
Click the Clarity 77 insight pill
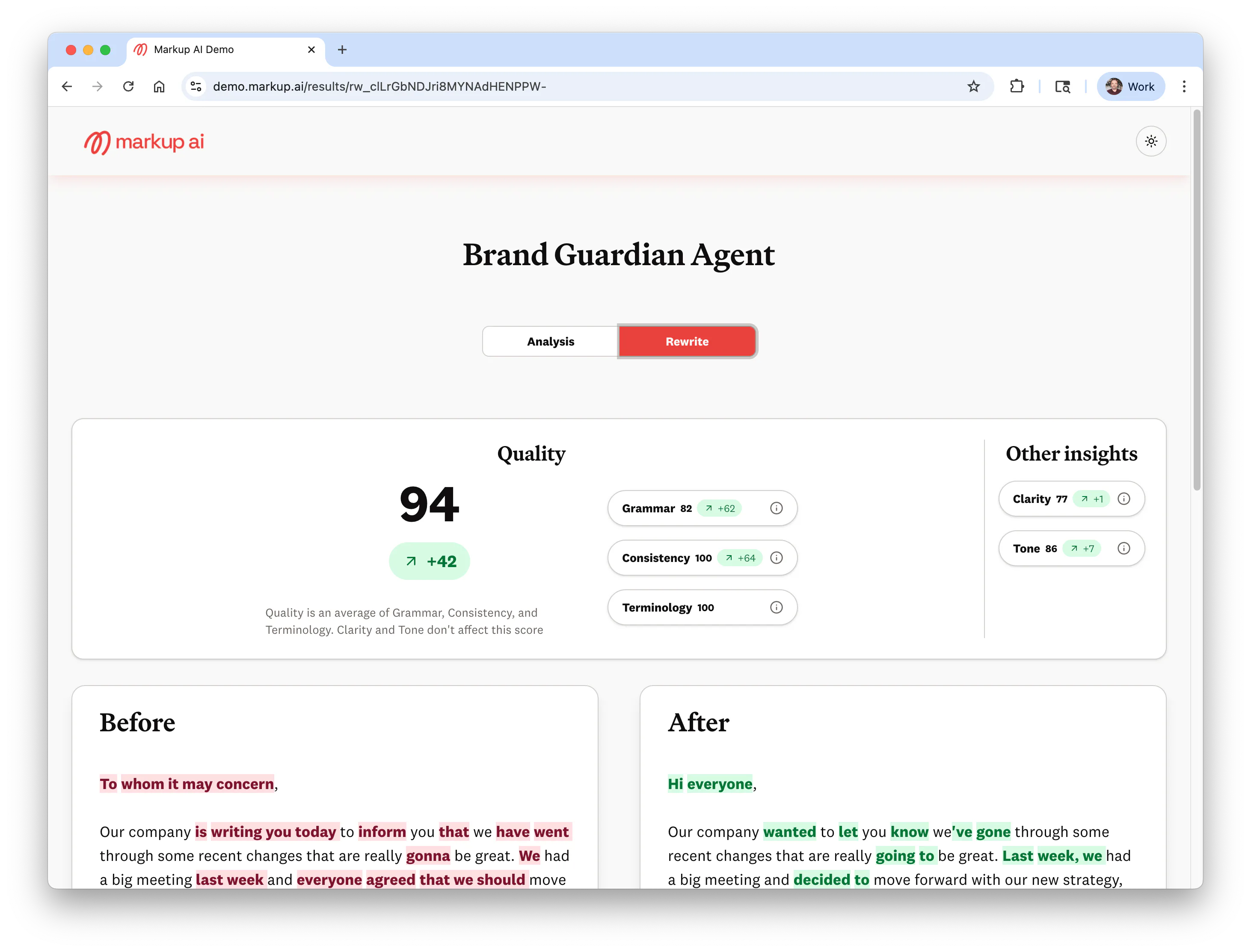click(x=1071, y=499)
